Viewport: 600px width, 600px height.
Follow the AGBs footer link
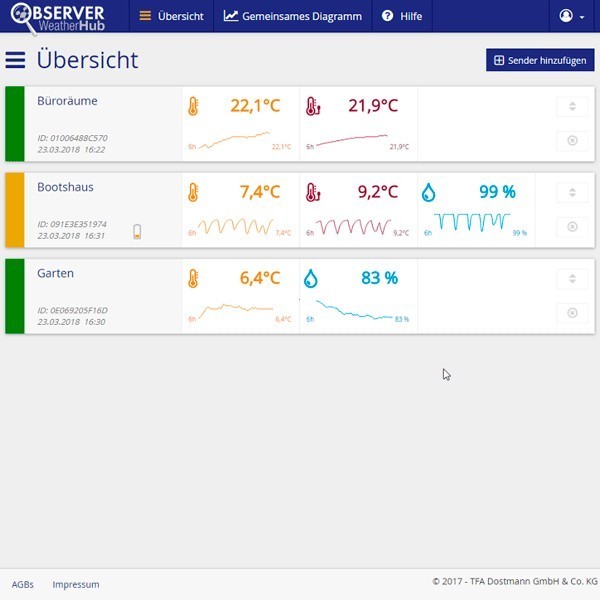pos(22,584)
